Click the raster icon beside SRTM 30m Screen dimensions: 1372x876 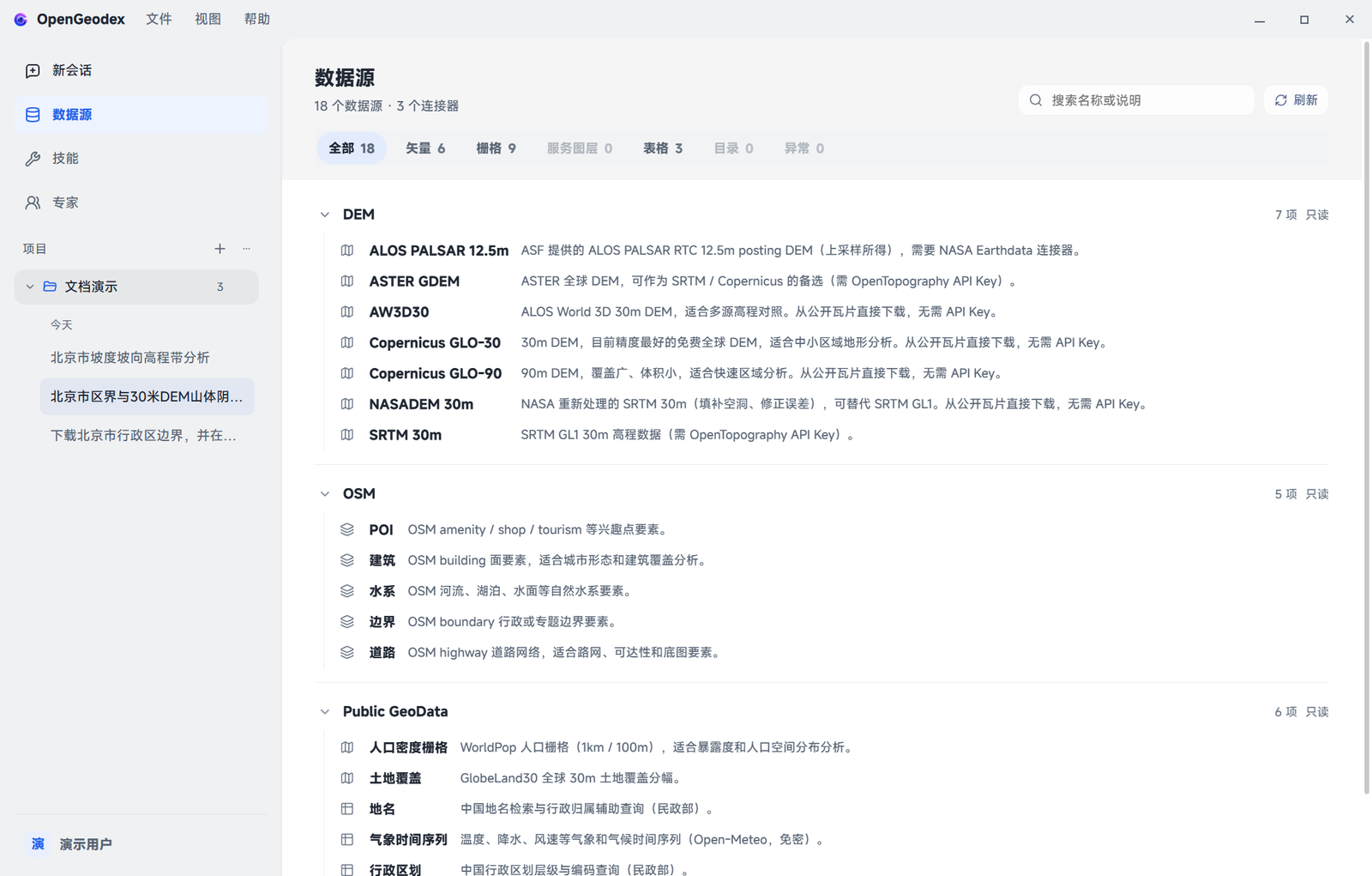coord(347,435)
